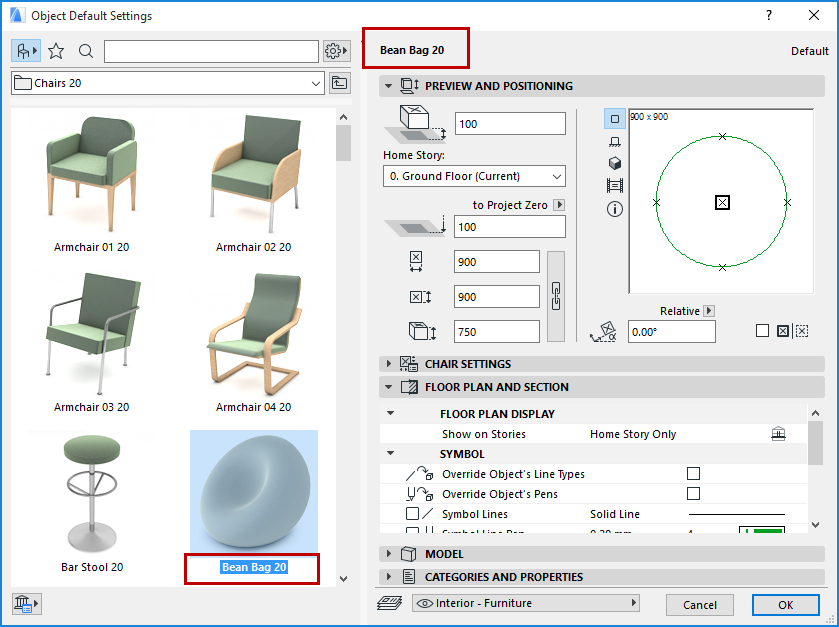Image resolution: width=839 pixels, height=627 pixels.
Task: Click the first 900 dimension field
Action: coord(497,262)
